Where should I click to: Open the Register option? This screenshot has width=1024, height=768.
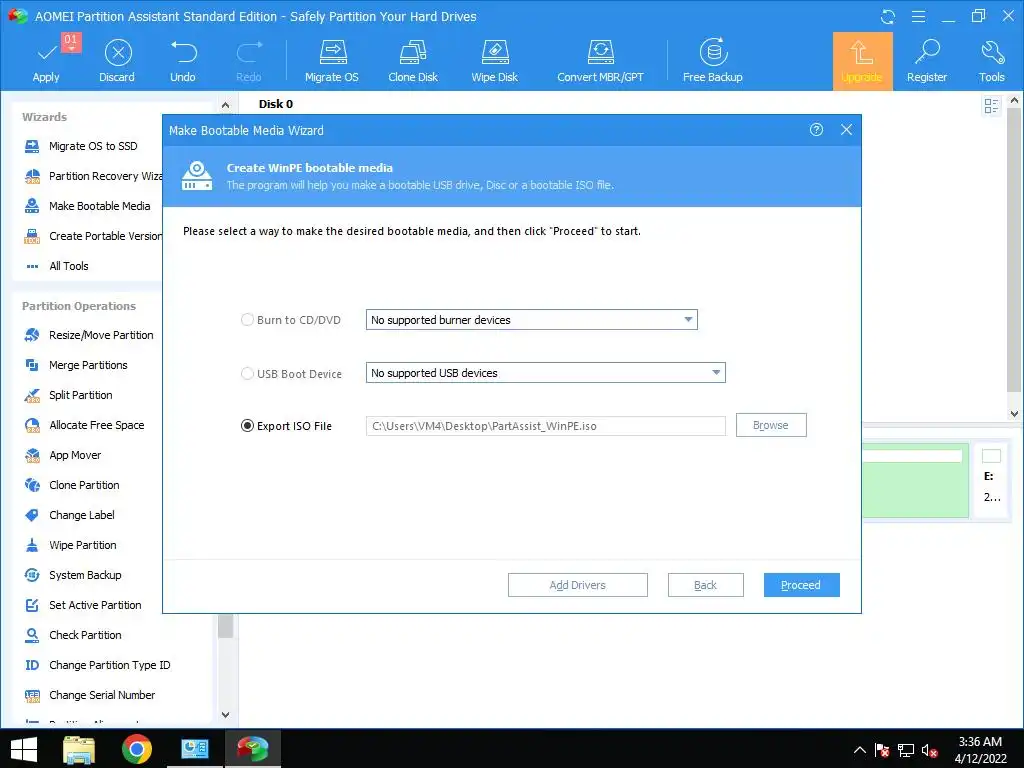927,61
